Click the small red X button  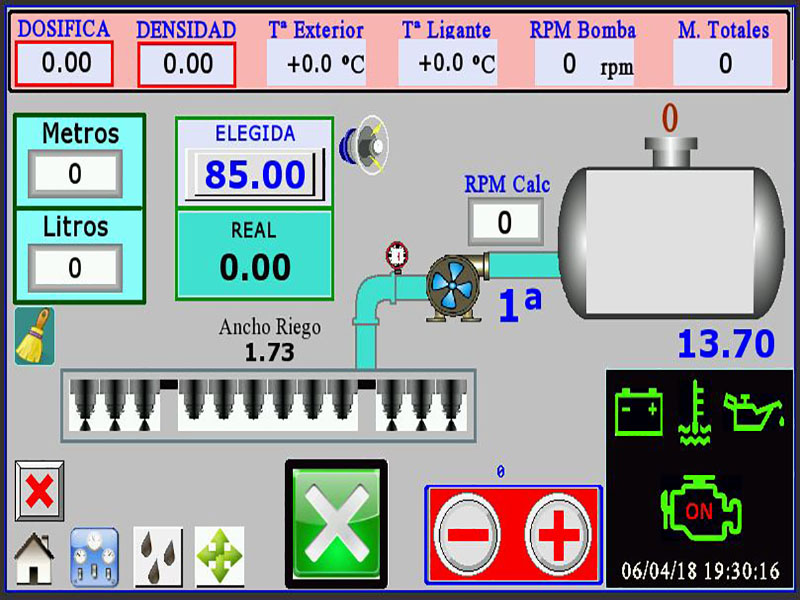[x=40, y=491]
